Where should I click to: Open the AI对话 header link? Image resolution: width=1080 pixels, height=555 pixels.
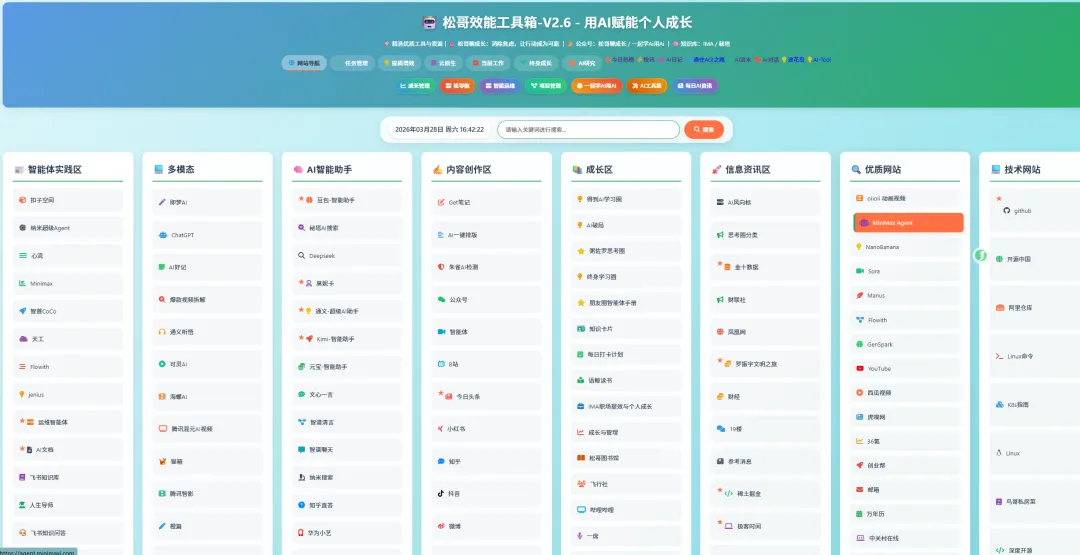767,60
